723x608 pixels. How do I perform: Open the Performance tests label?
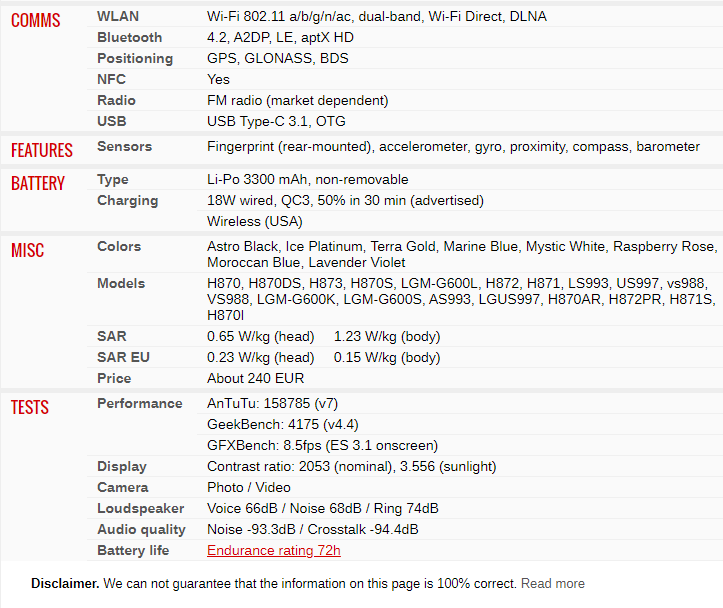tap(140, 404)
